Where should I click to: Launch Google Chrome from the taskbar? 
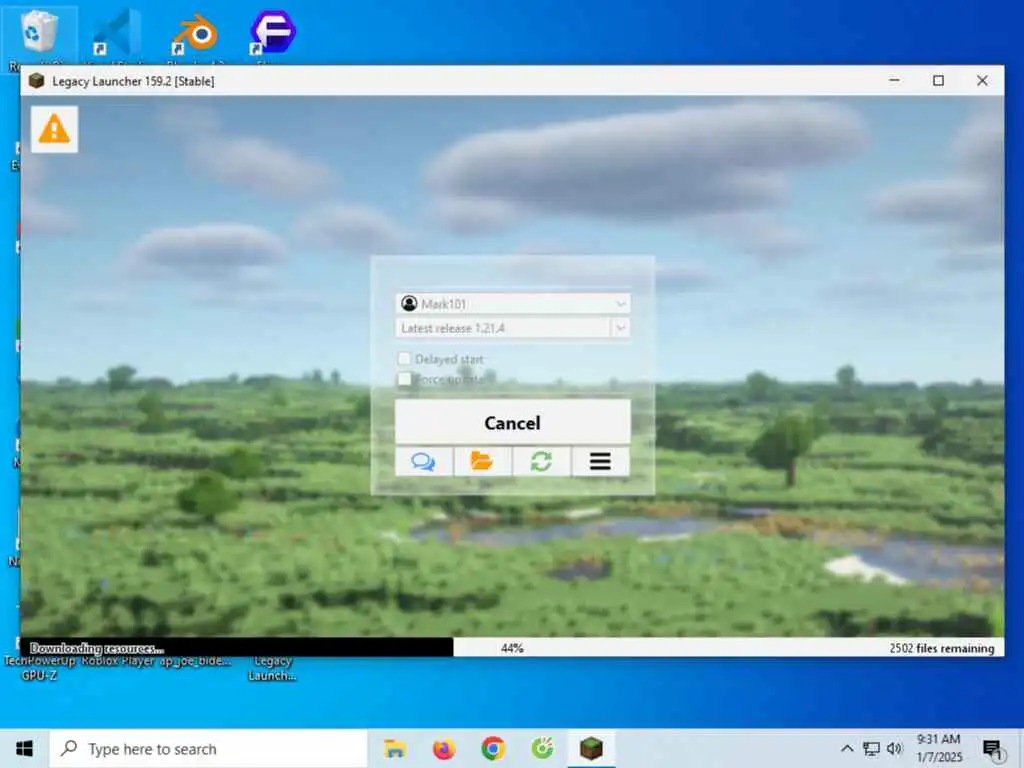point(493,748)
